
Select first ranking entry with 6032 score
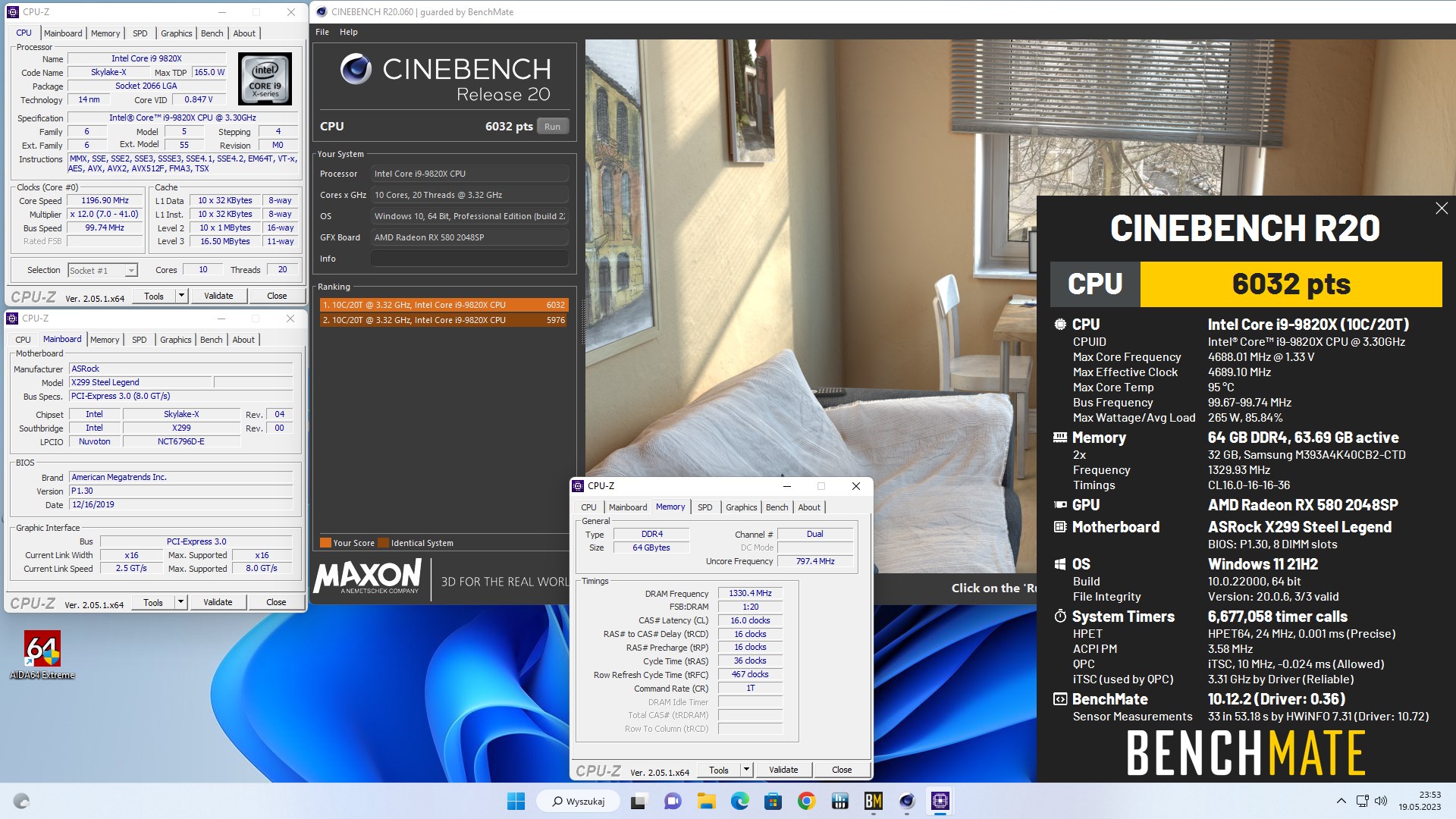(x=444, y=305)
